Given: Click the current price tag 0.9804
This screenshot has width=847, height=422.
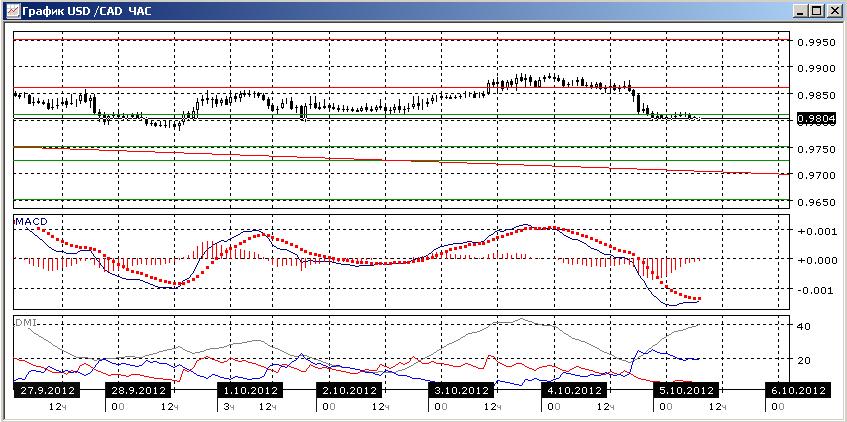Looking at the screenshot, I should click(x=816, y=118).
